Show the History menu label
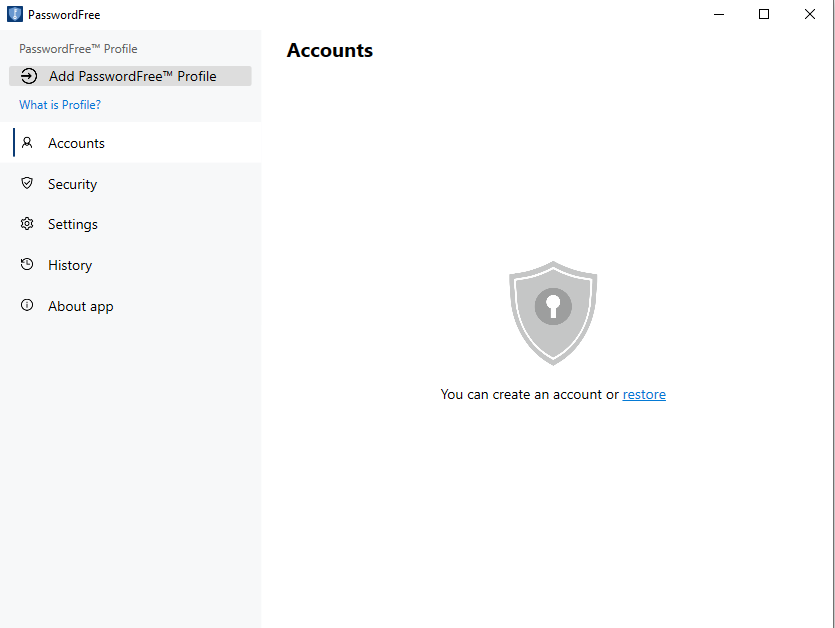The width and height of the screenshot is (835, 628). coord(70,265)
